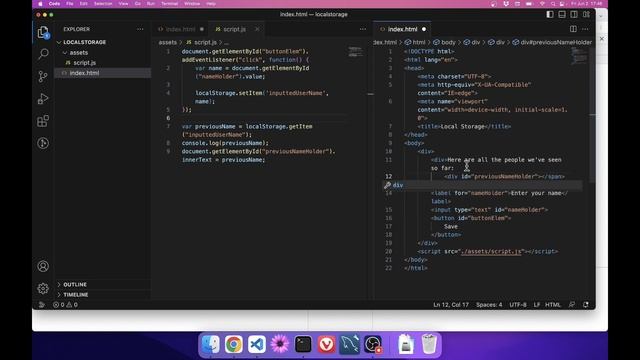Open Spotlight search in the menu bar

[553, 4]
